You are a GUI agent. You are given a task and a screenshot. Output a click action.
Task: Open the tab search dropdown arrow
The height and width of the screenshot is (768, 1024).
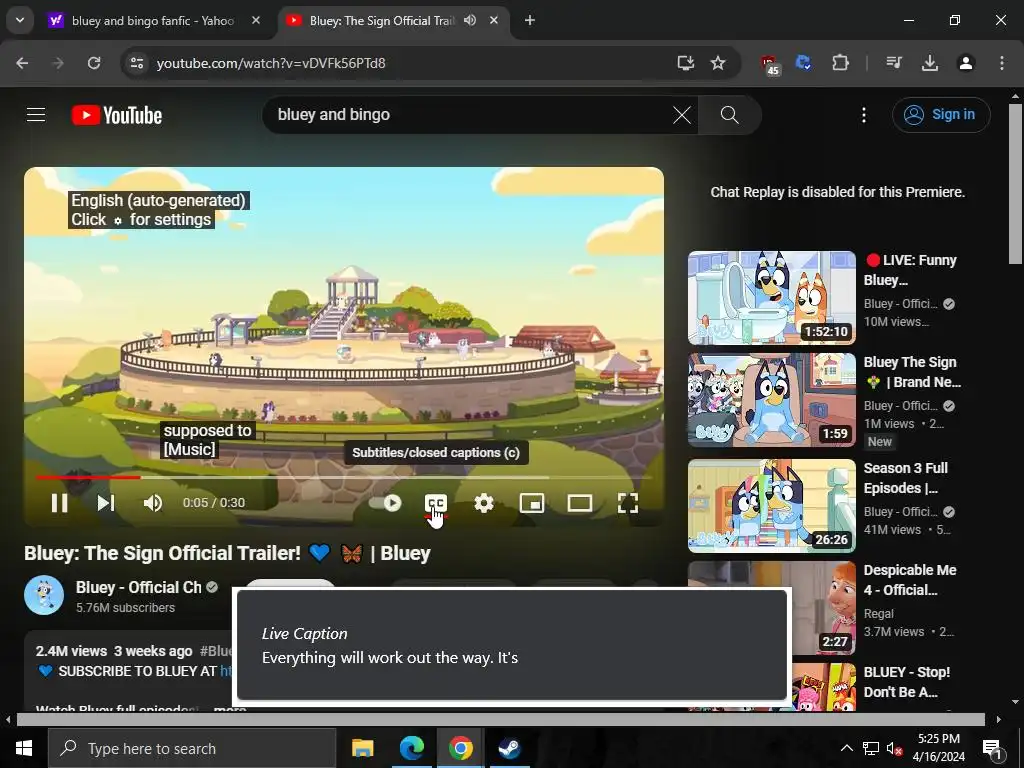click(20, 21)
